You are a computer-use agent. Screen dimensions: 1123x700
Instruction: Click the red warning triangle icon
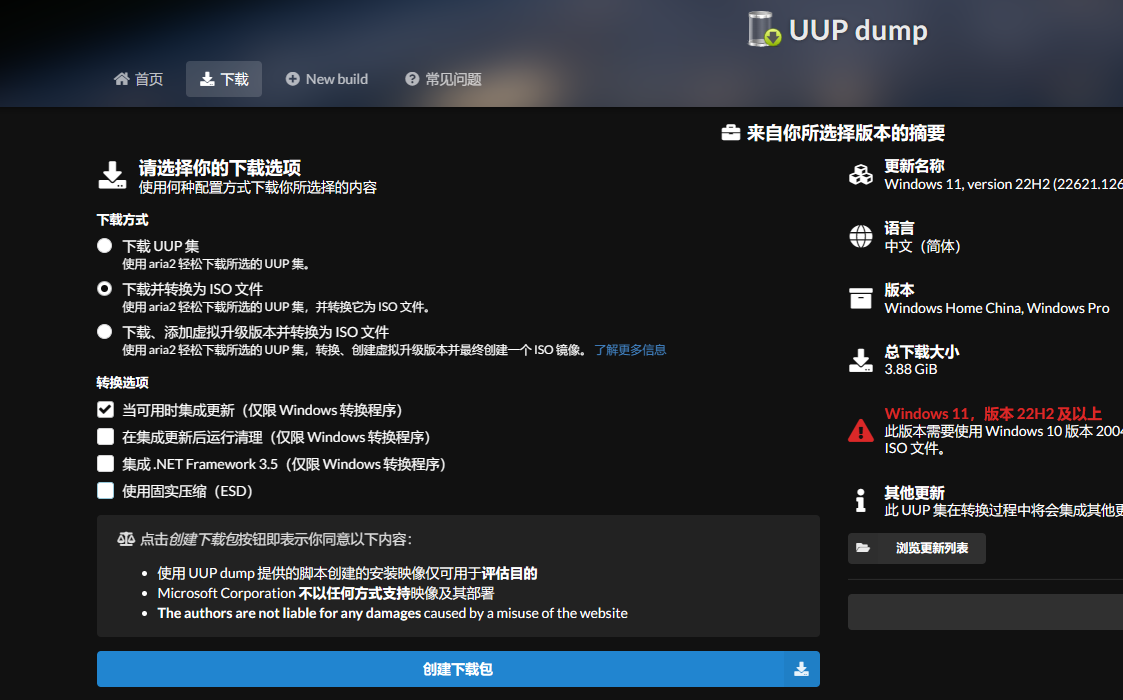pos(861,431)
